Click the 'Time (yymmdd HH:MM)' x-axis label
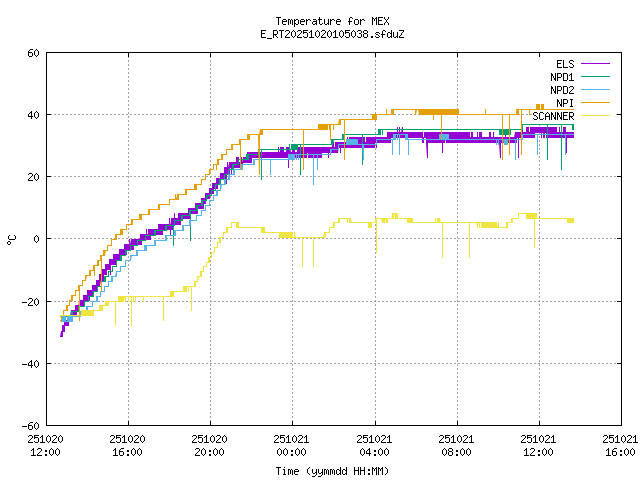Screen dimensions: 640x480 tap(331, 471)
